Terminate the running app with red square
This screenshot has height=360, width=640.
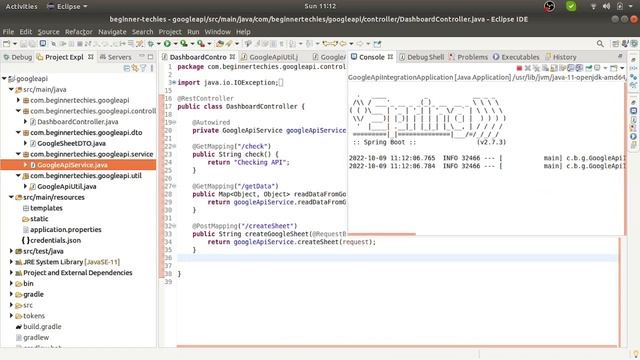click(519, 68)
